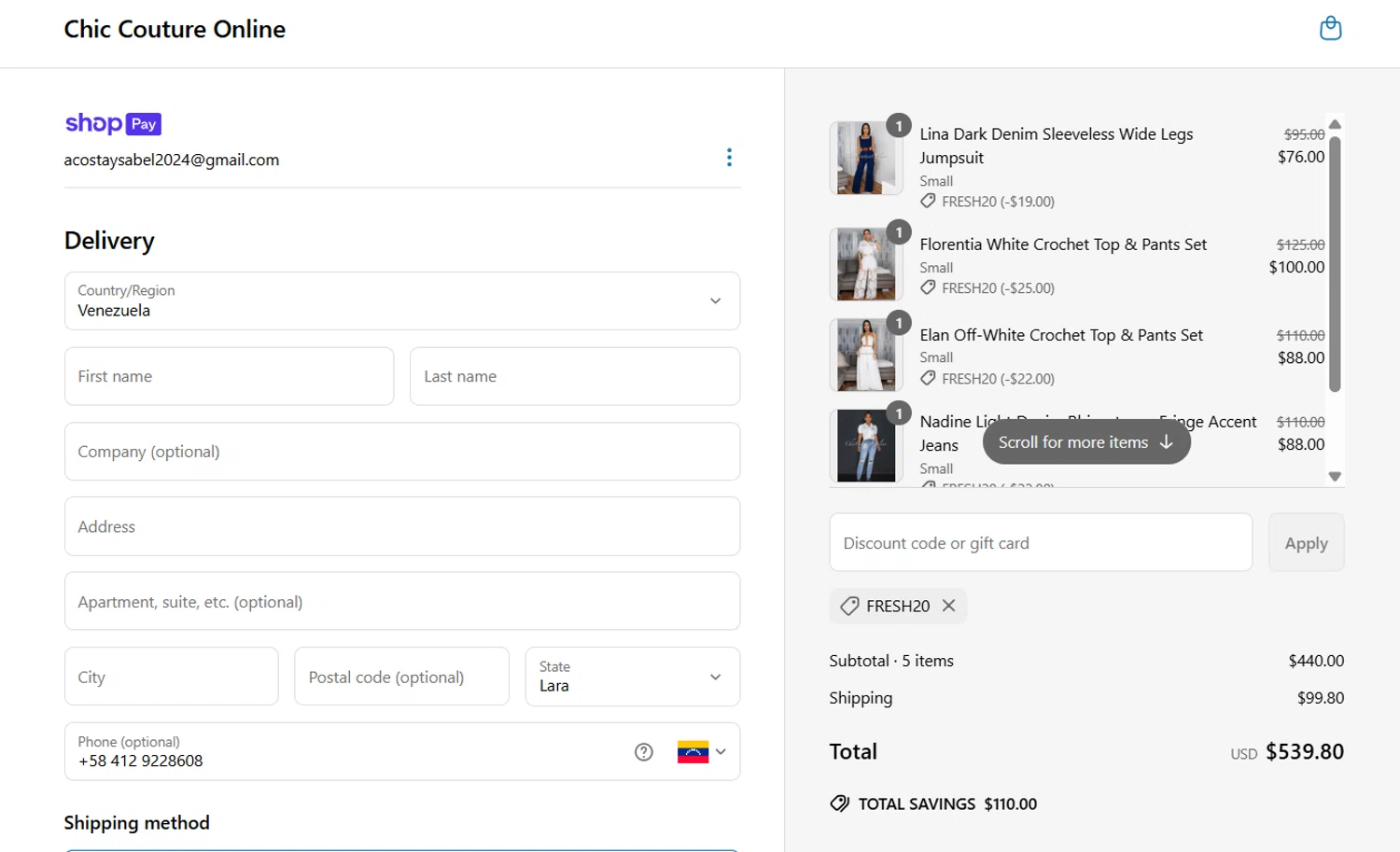Focus the Address field

(x=402, y=526)
